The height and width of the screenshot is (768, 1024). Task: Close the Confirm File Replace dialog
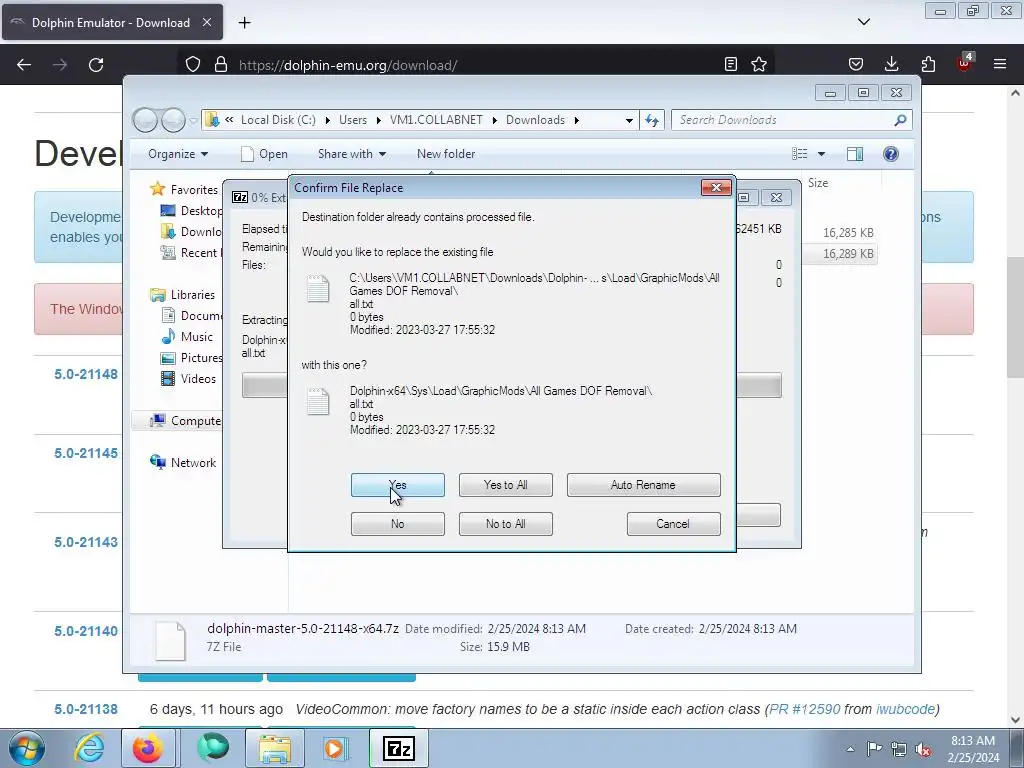(716, 187)
